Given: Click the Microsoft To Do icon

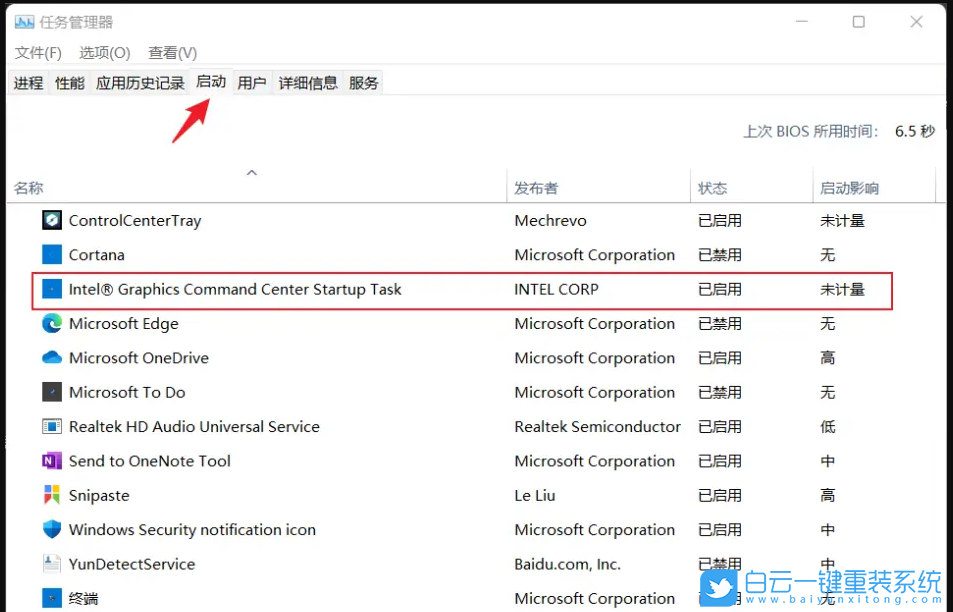Looking at the screenshot, I should 51,392.
